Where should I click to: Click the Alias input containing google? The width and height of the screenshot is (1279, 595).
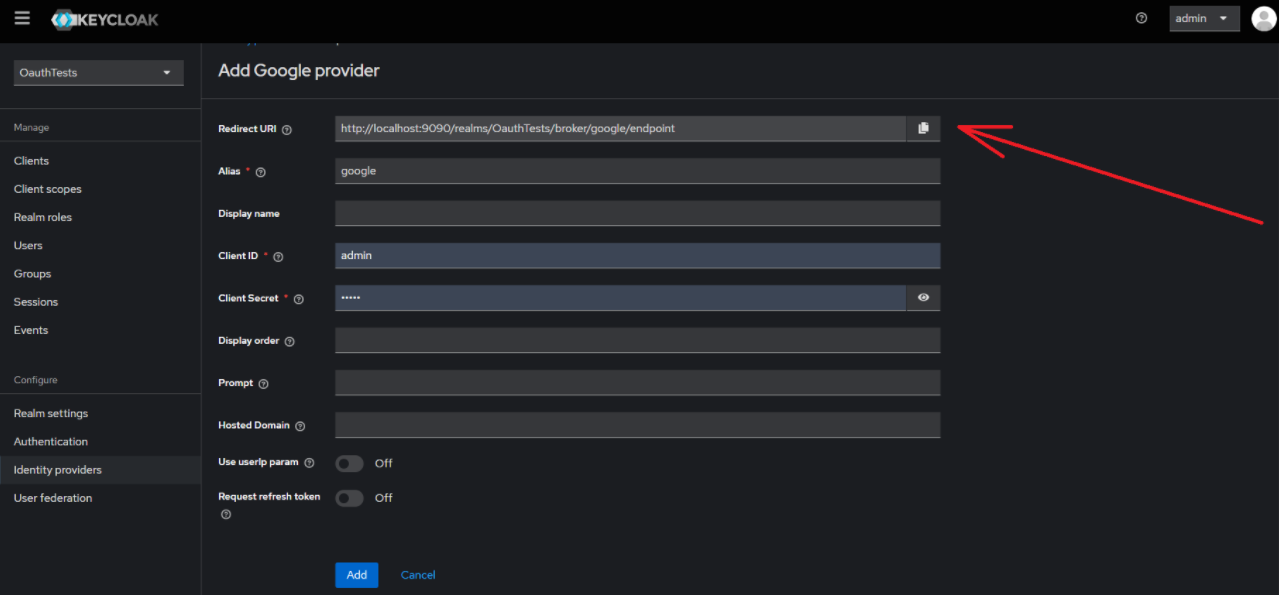[x=638, y=171]
